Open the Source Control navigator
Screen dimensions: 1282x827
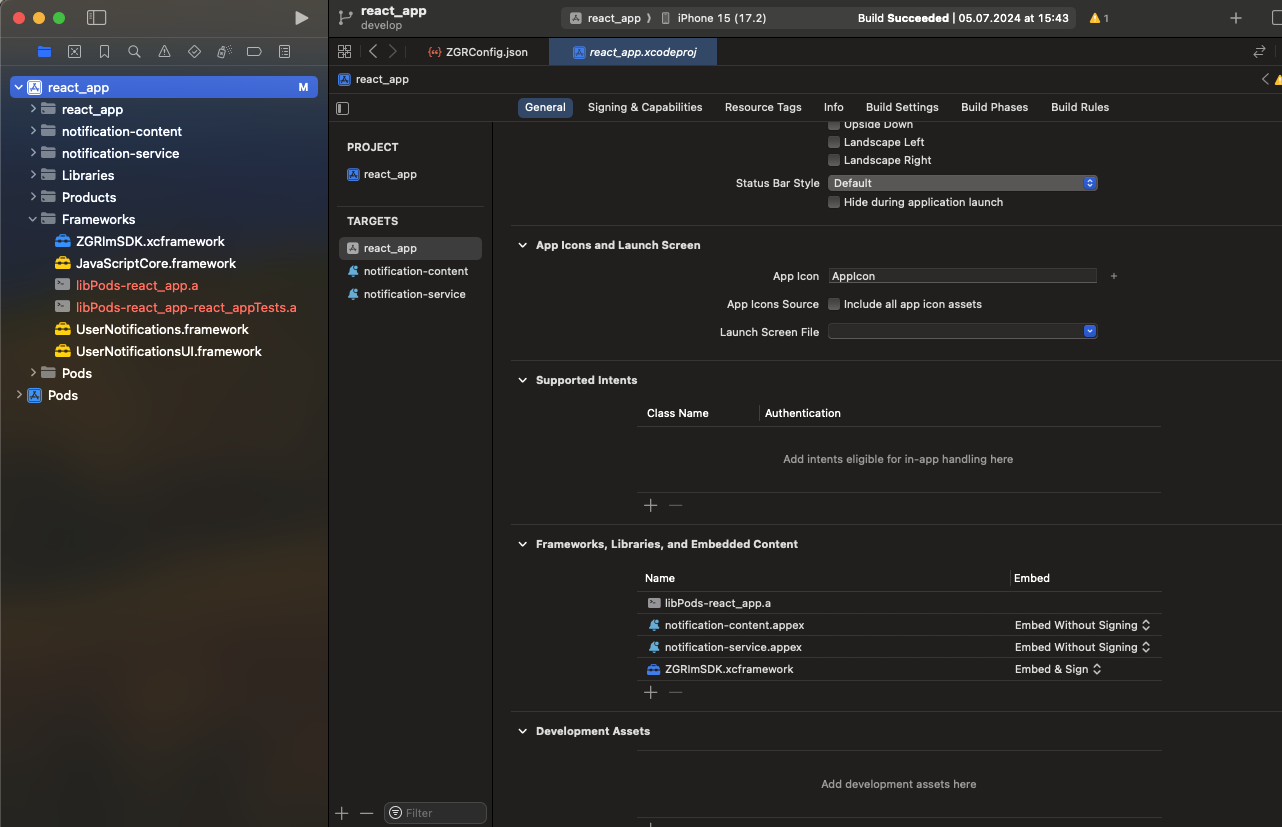click(x=74, y=51)
